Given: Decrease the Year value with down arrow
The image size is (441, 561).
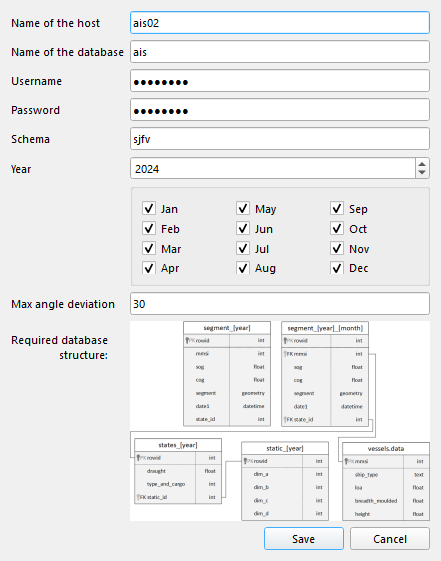Looking at the screenshot, I should pyautogui.click(x=422, y=172).
